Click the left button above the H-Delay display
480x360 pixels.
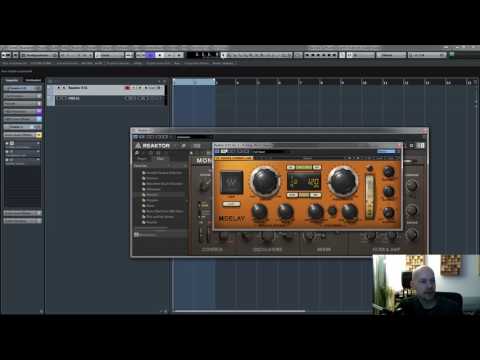click(291, 167)
